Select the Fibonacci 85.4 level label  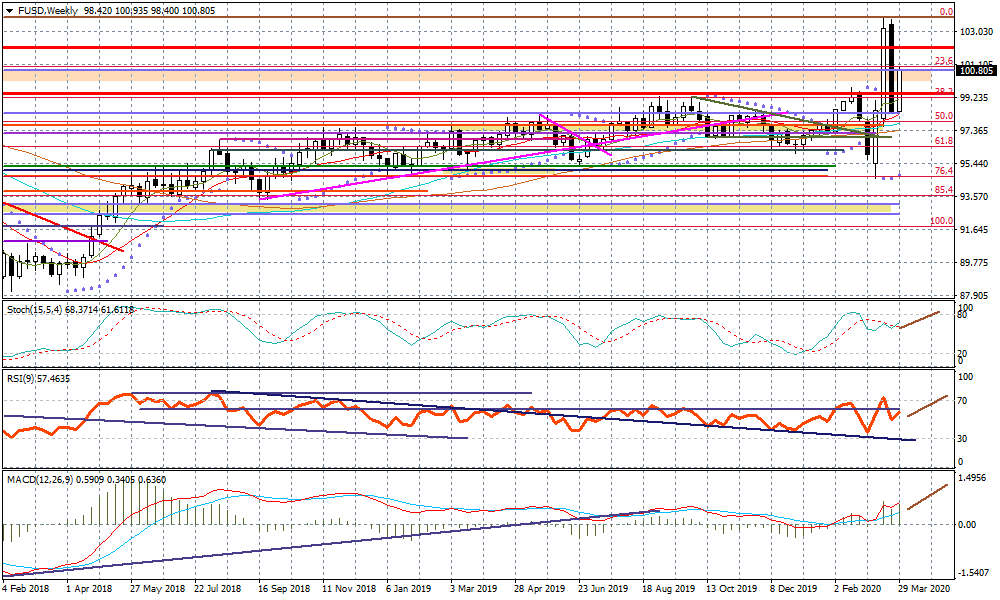pos(944,190)
